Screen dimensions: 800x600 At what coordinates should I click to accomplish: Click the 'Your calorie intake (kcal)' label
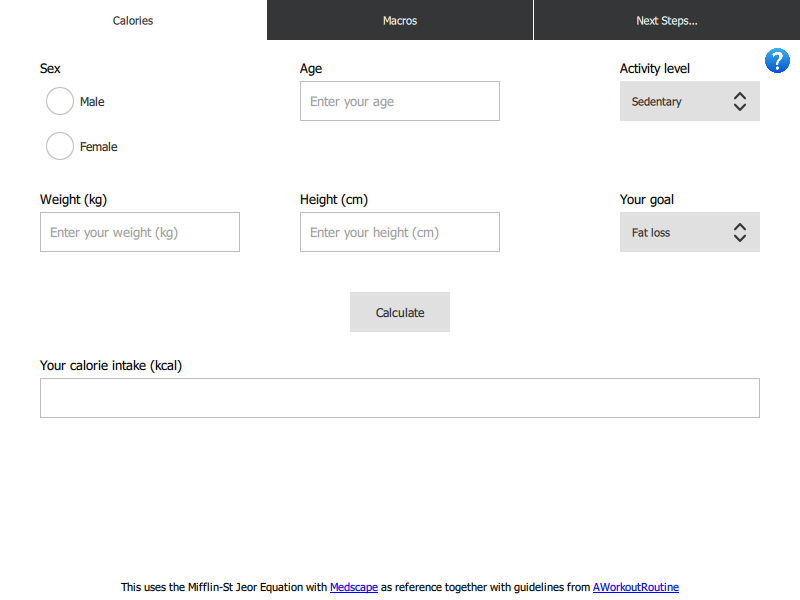pyautogui.click(x=111, y=366)
